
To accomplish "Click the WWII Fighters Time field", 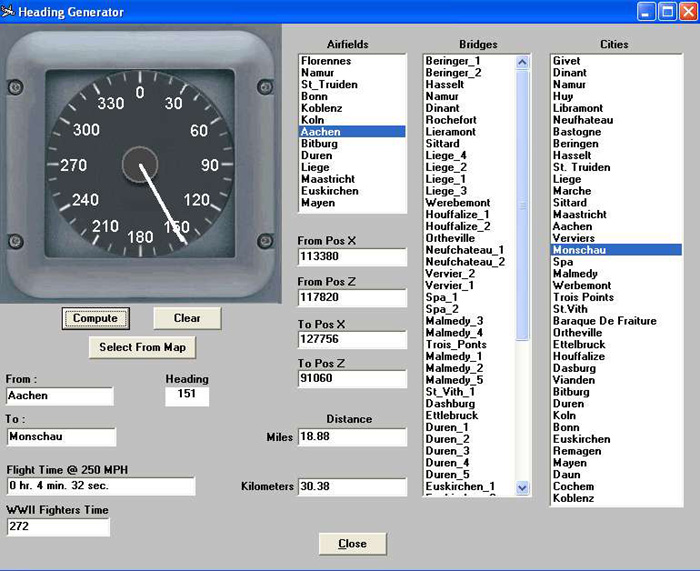I will tap(58, 527).
